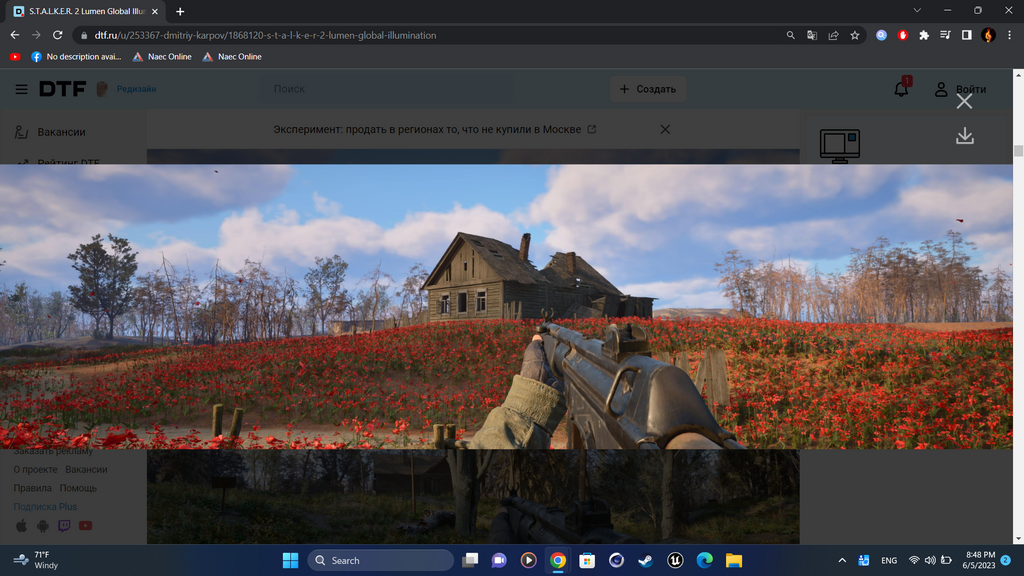Bookmark this tab with the star
Image resolution: width=1024 pixels, height=576 pixels.
tap(855, 35)
